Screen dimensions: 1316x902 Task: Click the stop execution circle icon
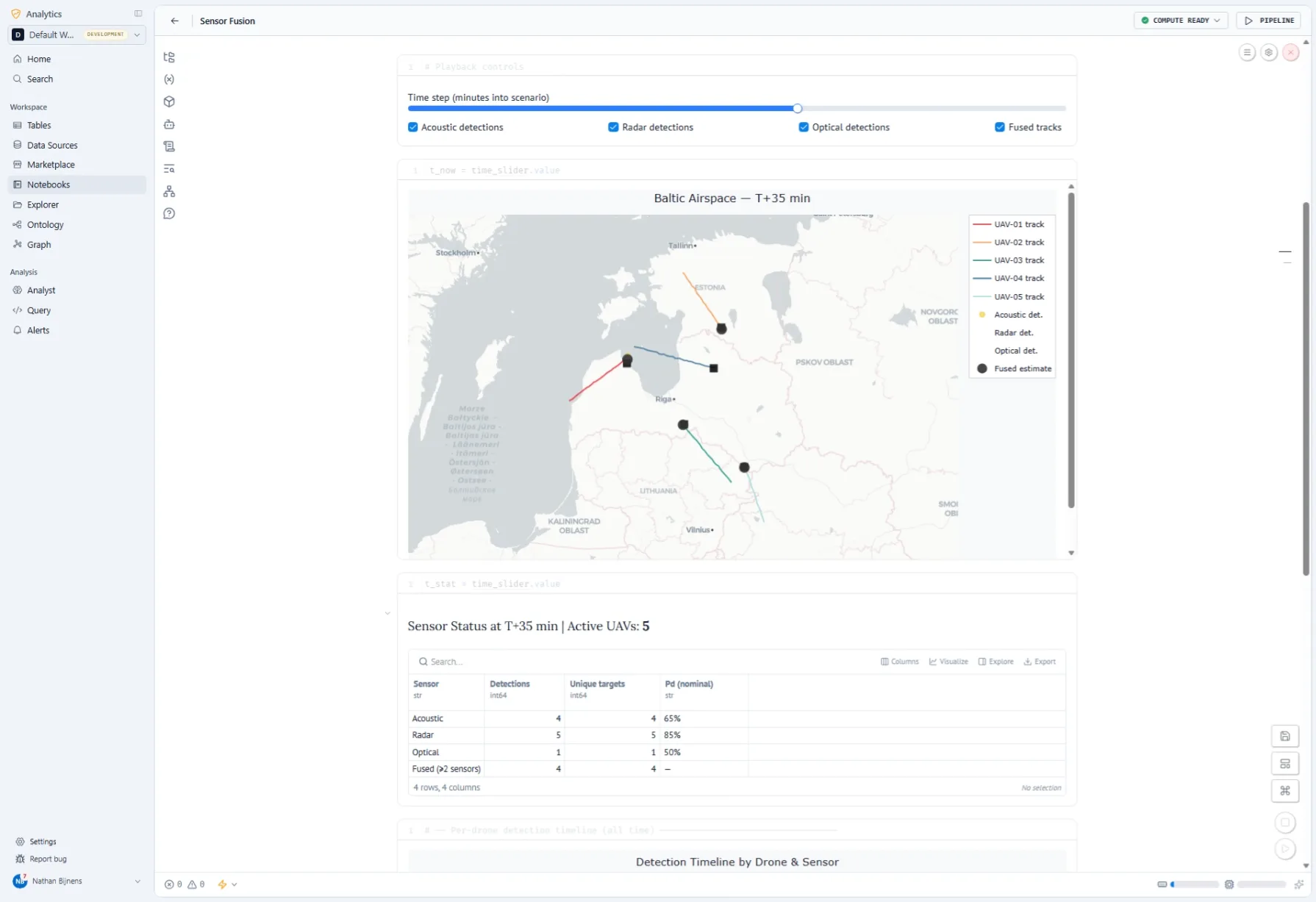pyautogui.click(x=1285, y=823)
